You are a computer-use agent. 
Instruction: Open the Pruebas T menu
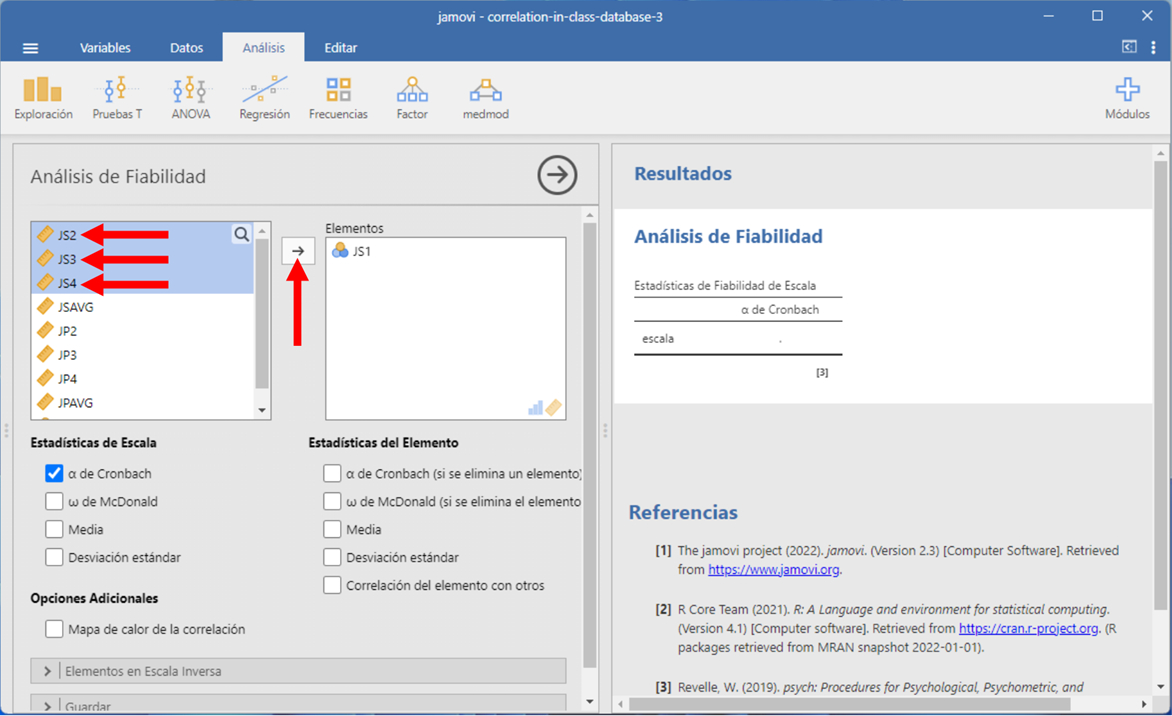(x=117, y=99)
